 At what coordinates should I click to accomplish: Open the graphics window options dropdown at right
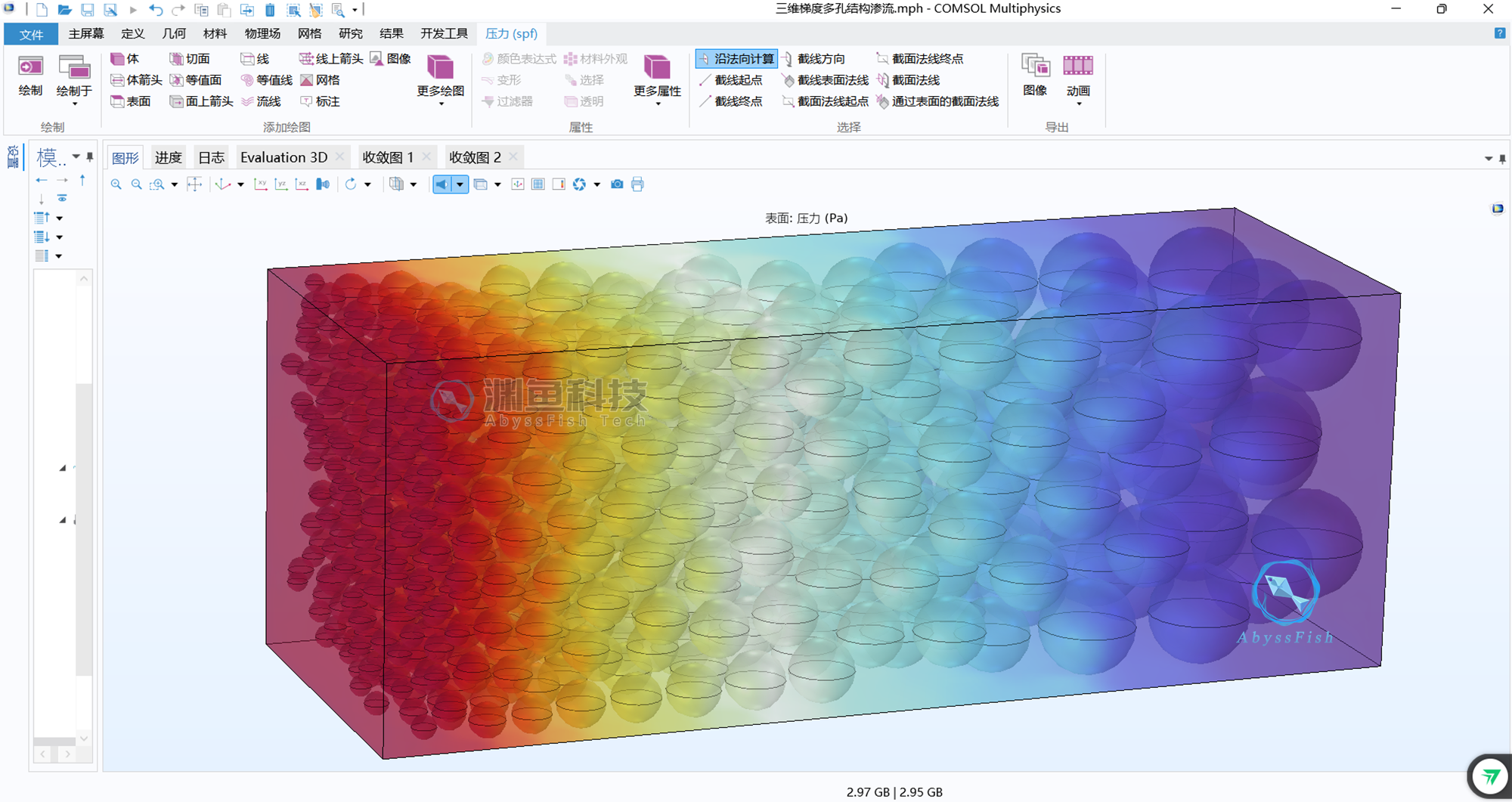tap(1488, 159)
